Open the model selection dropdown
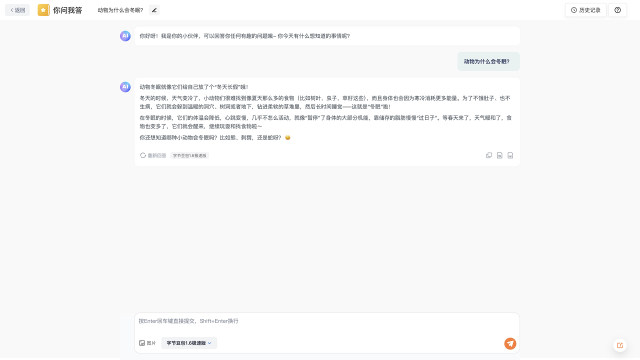This screenshot has height=360, width=640. 189,343
